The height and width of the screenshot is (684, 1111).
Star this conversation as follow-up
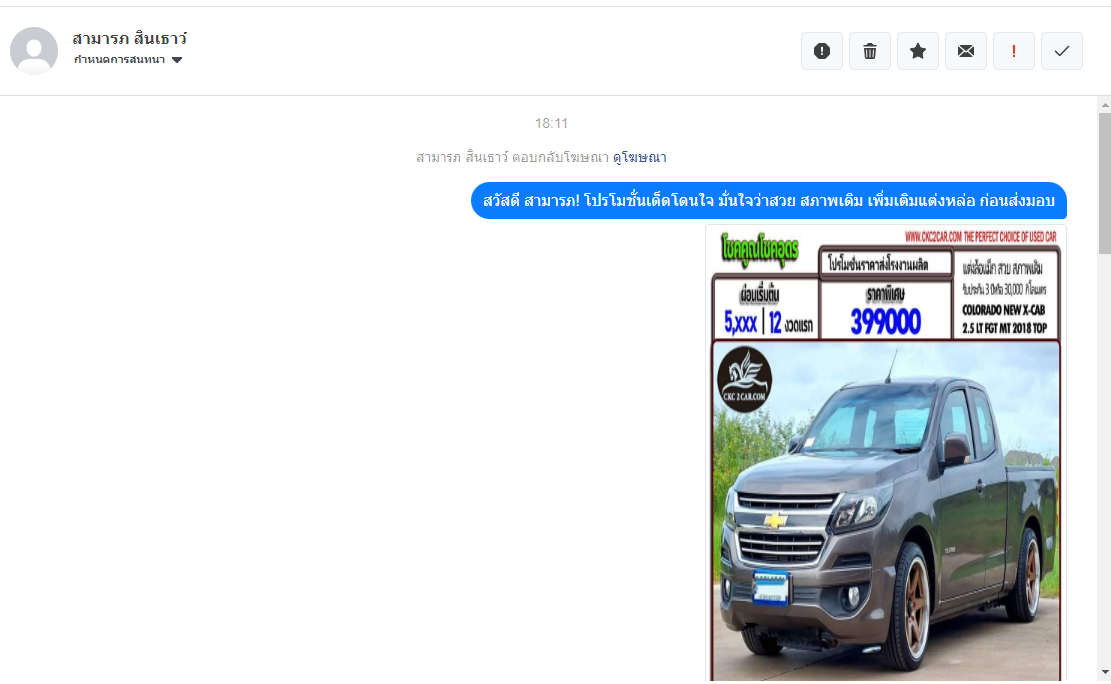point(918,51)
